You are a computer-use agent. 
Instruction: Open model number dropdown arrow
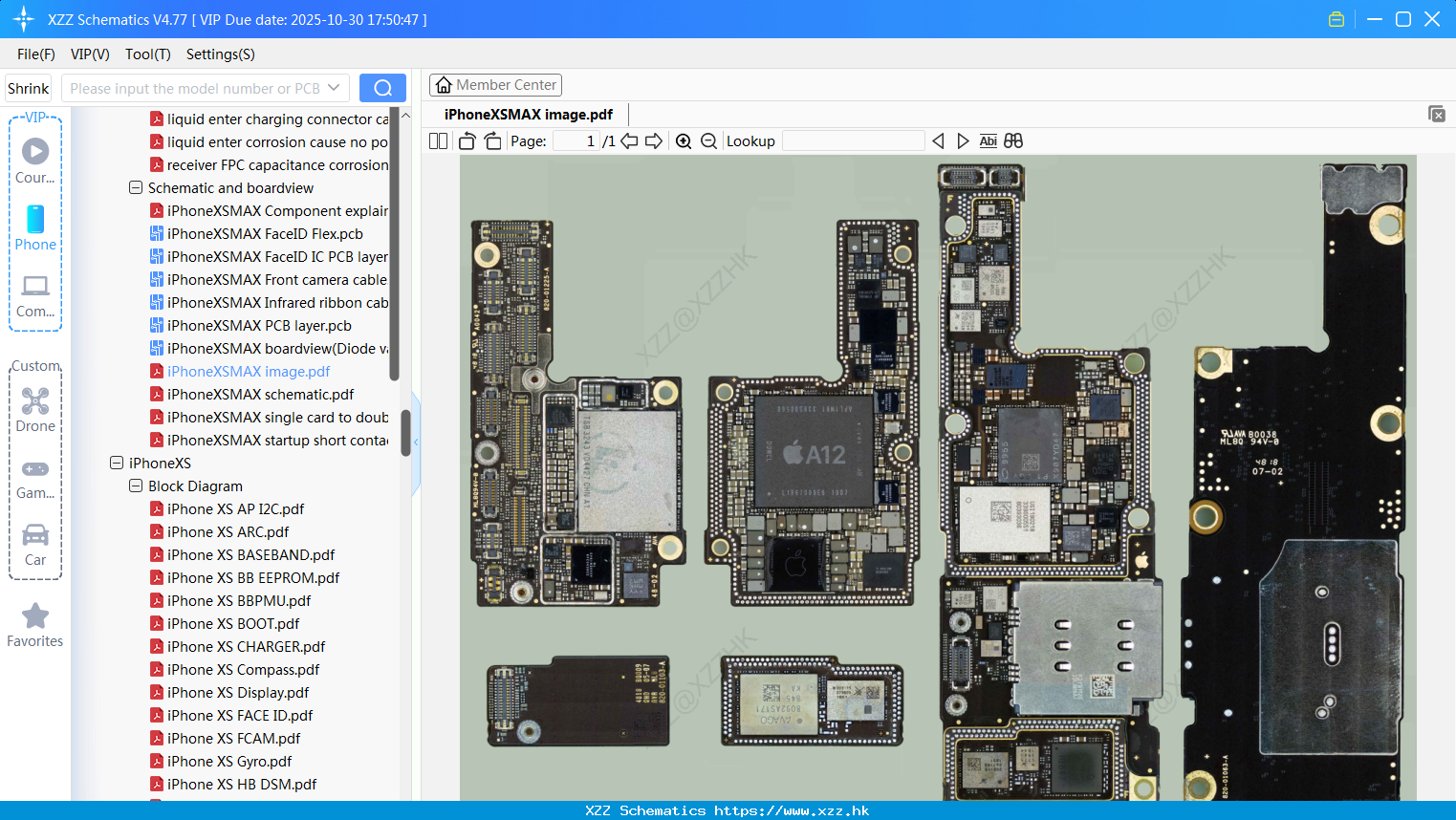pyautogui.click(x=334, y=88)
